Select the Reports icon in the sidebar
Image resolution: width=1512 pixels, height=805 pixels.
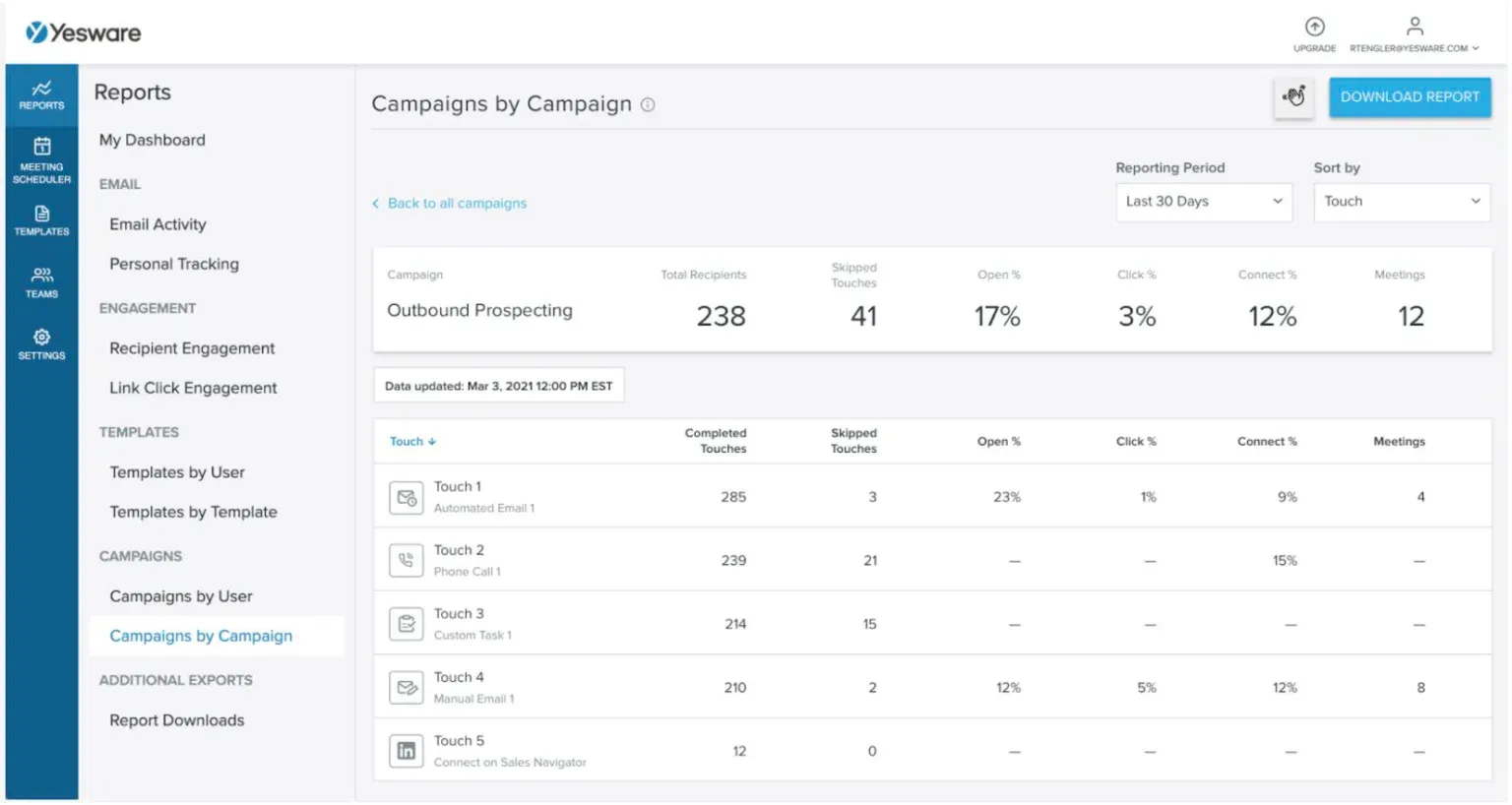point(40,93)
